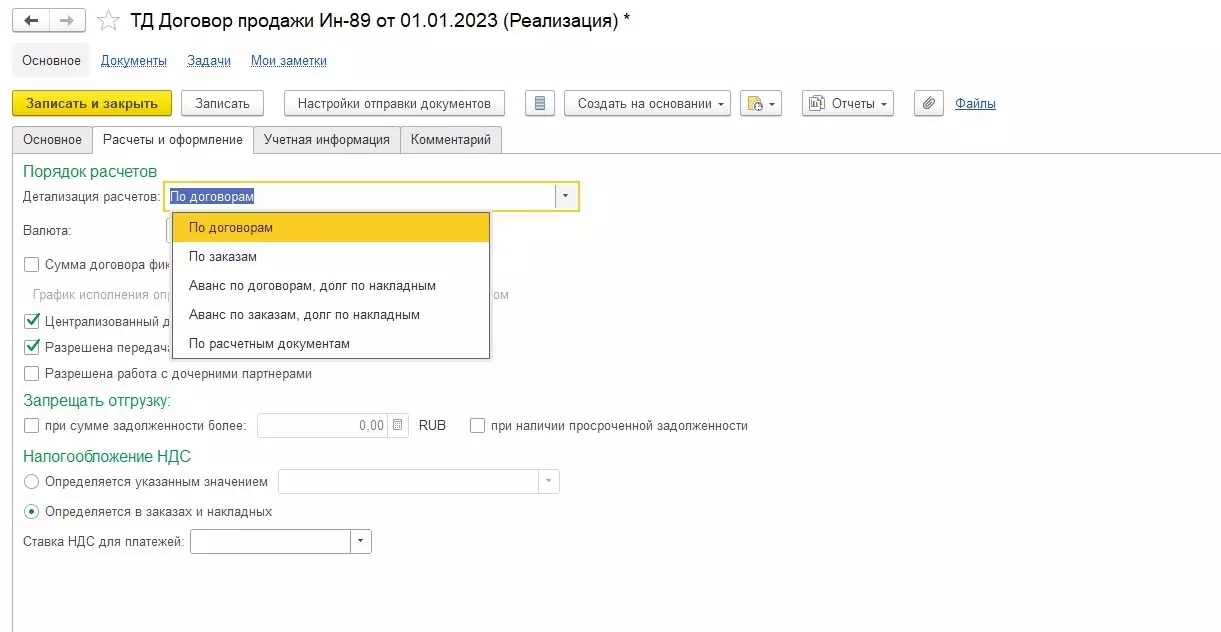
Task: Click the back navigation arrow
Action: point(30,21)
